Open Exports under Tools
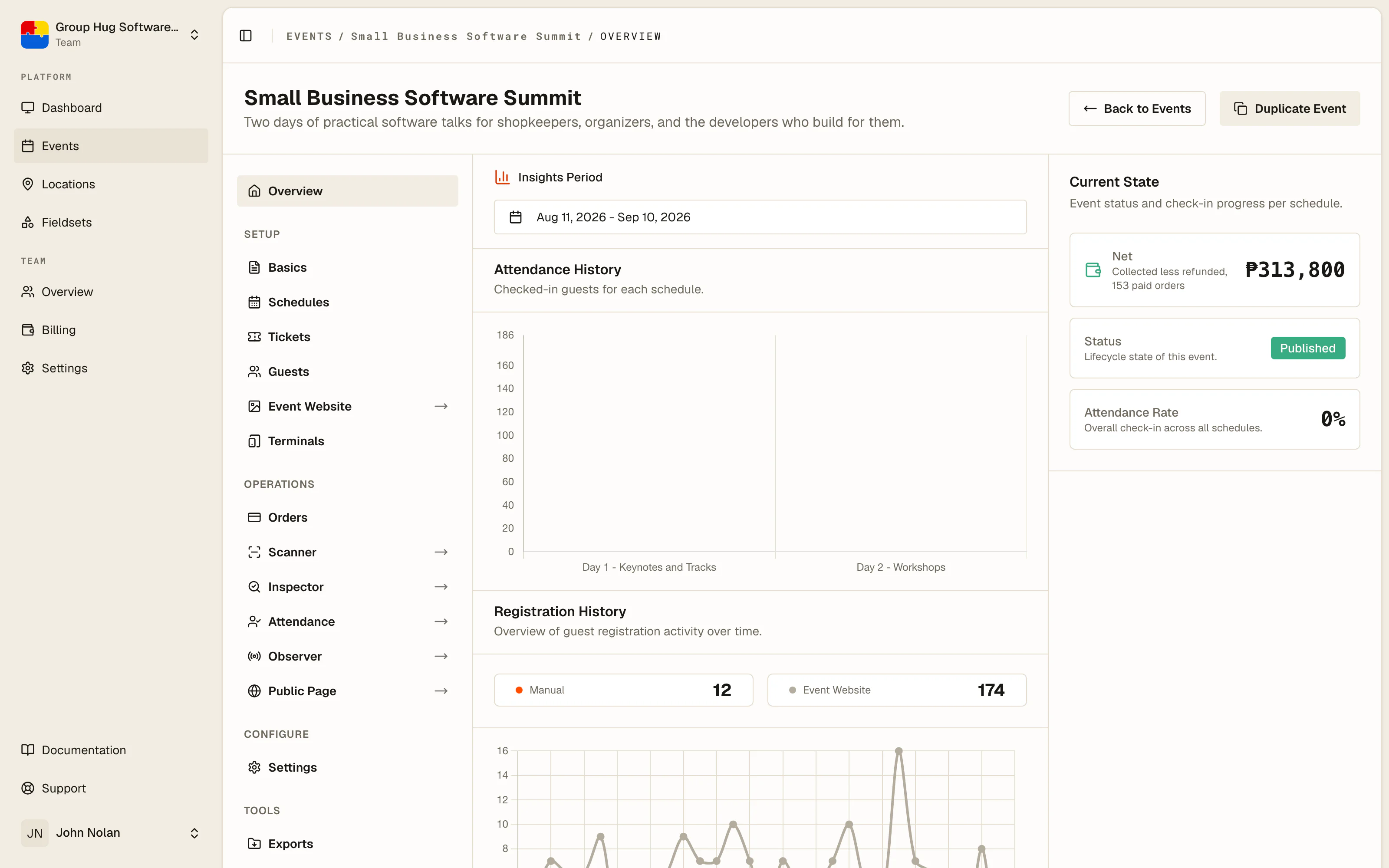 coord(347,844)
